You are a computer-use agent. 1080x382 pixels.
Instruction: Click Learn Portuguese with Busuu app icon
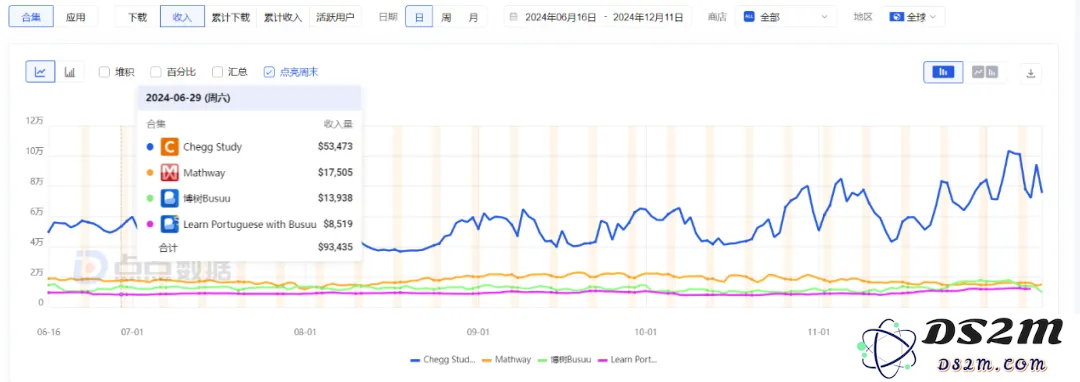pos(169,224)
